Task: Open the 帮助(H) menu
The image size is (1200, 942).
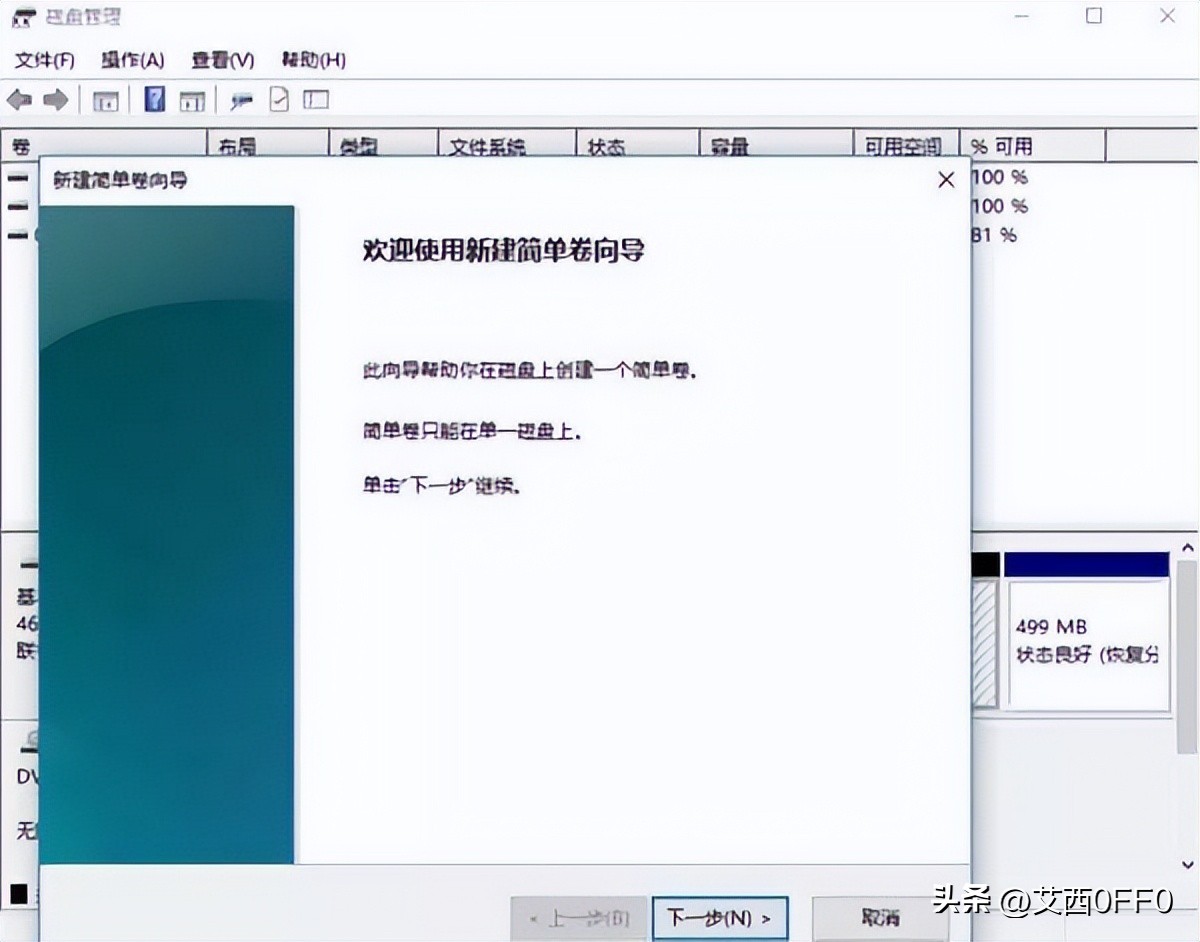Action: coord(312,60)
